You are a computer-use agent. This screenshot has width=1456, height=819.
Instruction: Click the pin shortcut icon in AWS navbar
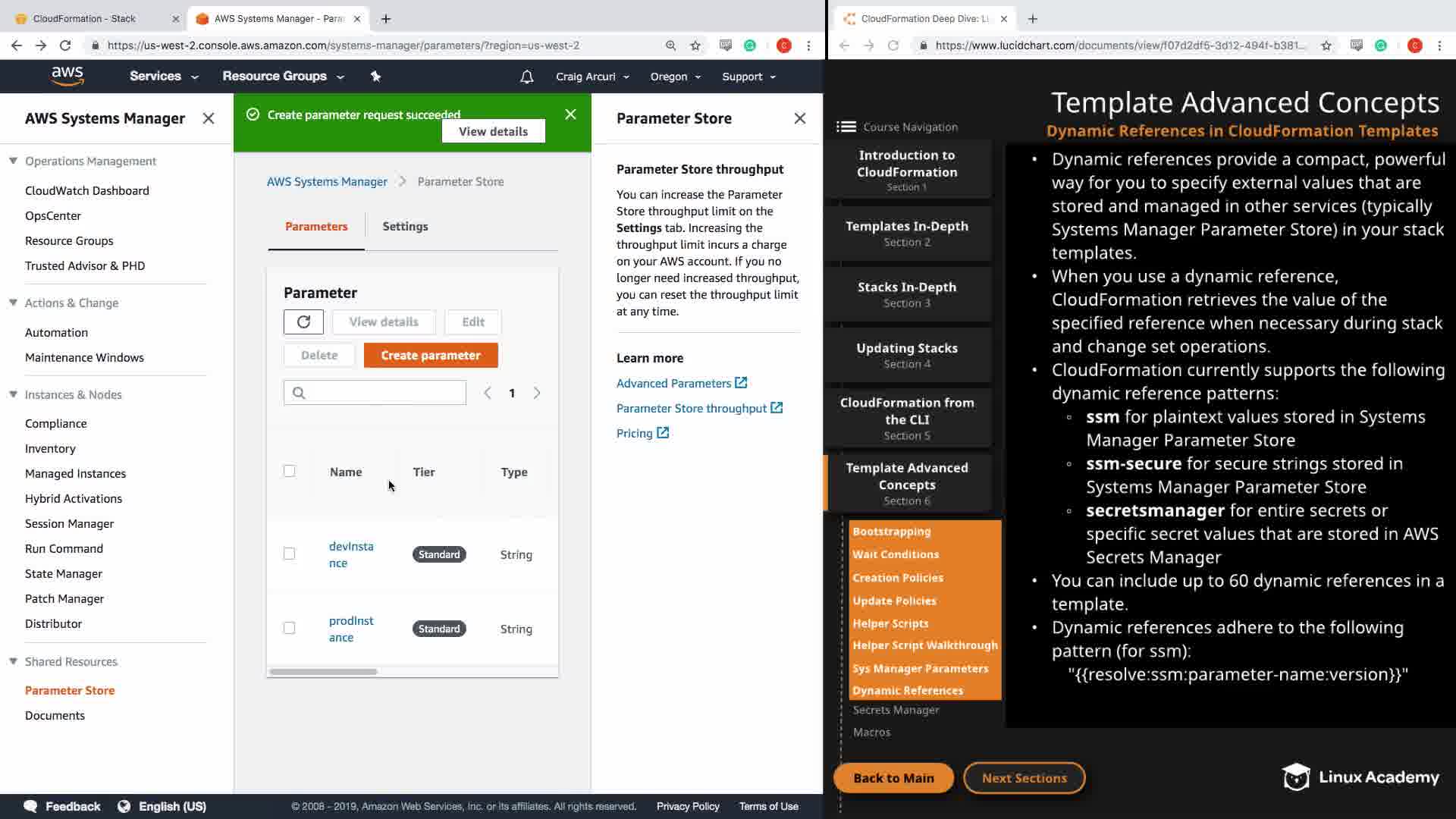point(375,77)
